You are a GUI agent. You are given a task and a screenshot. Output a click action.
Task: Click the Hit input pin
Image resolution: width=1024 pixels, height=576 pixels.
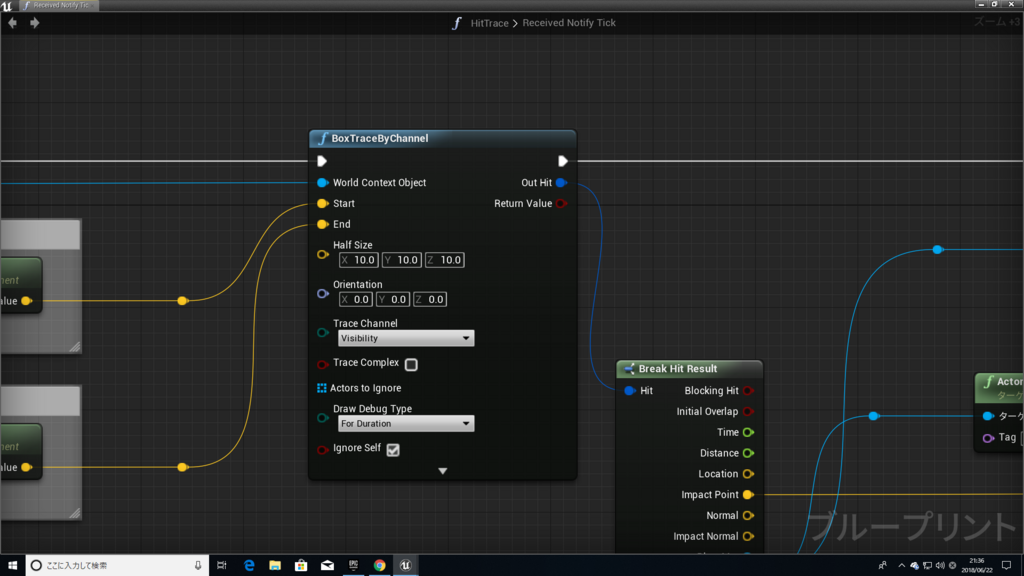(x=630, y=391)
